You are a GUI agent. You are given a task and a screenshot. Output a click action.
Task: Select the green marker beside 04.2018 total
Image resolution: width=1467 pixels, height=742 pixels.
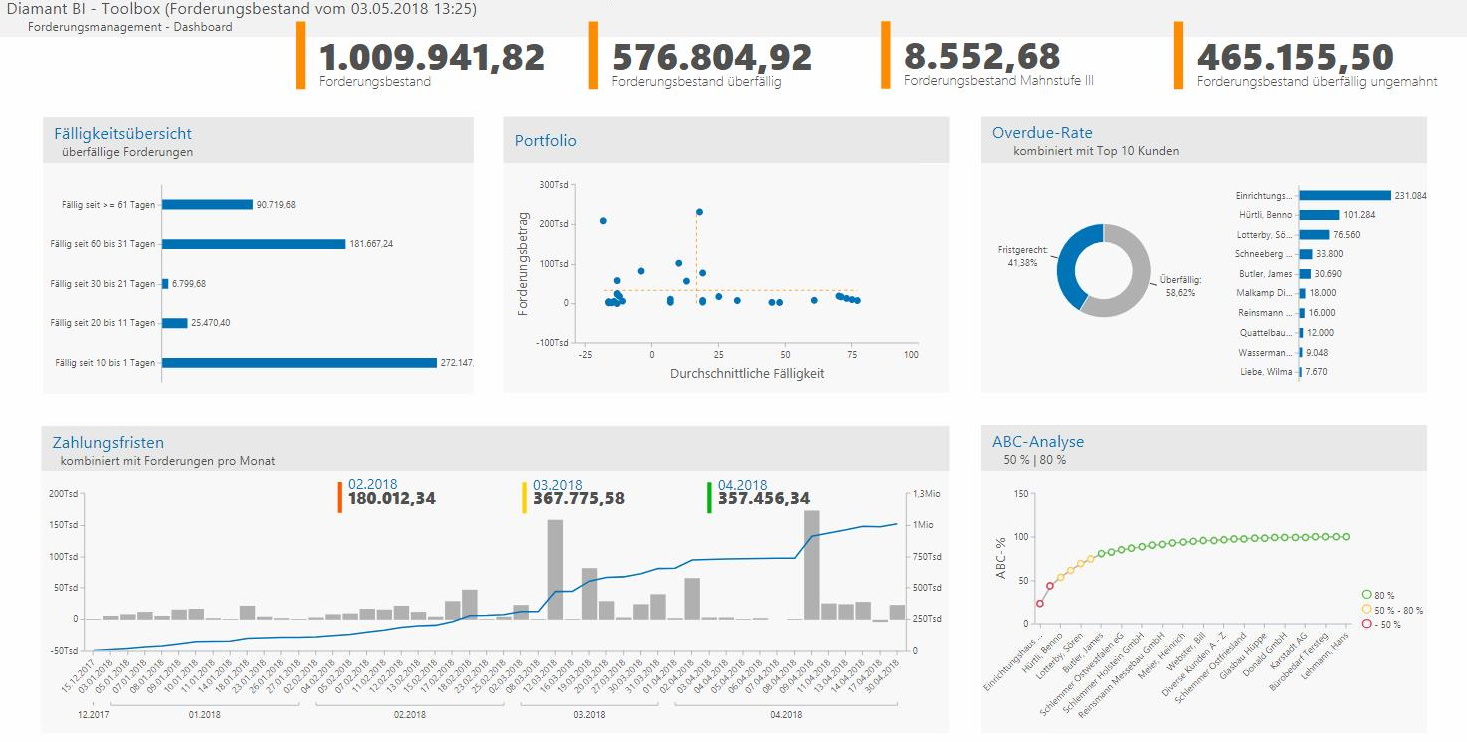tap(709, 497)
